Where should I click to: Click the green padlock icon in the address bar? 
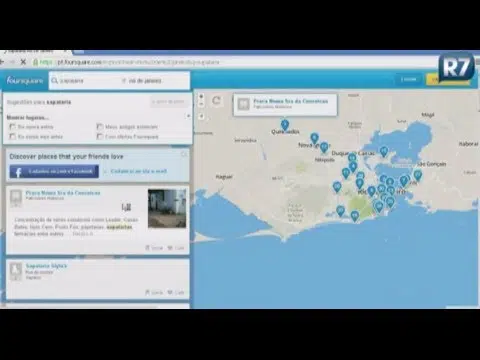(x=35, y=62)
